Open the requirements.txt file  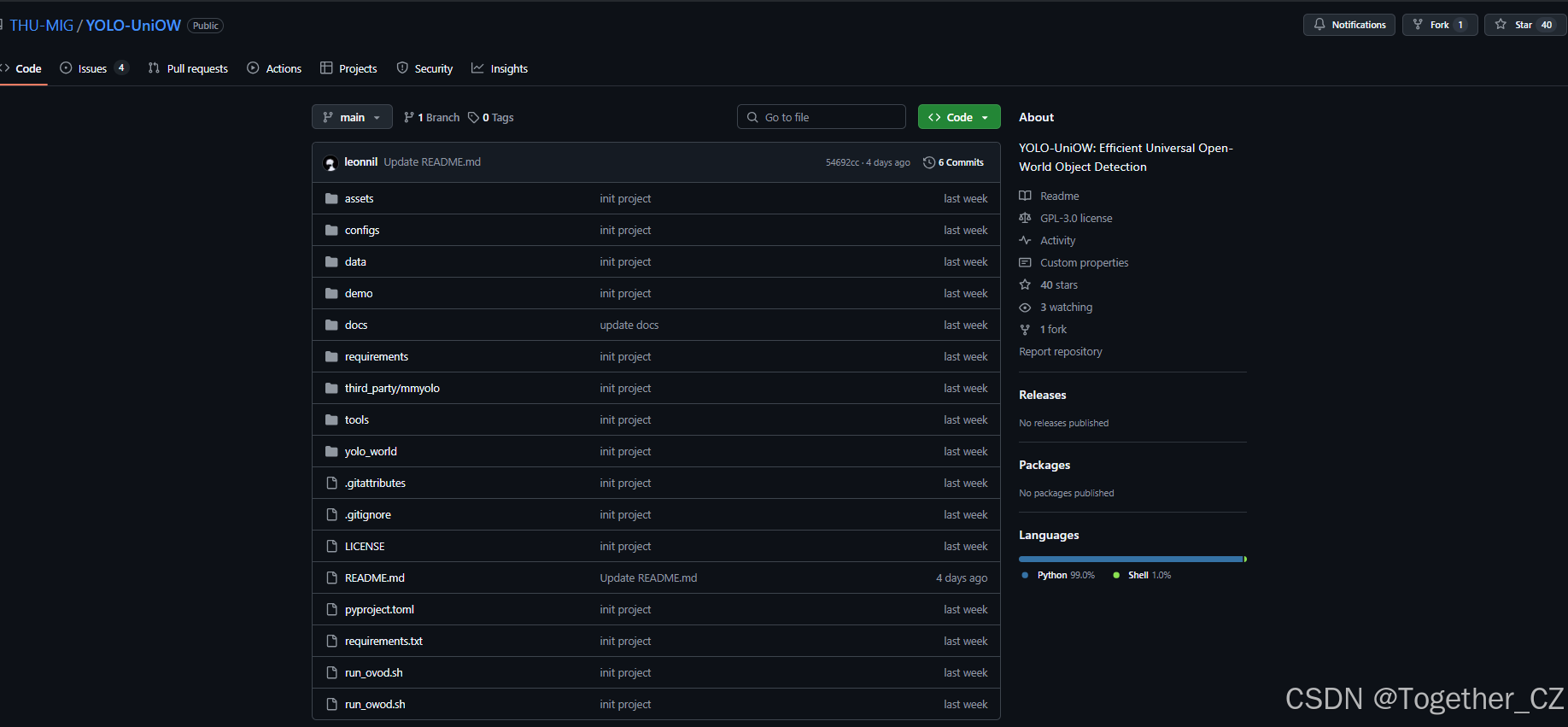coord(383,641)
